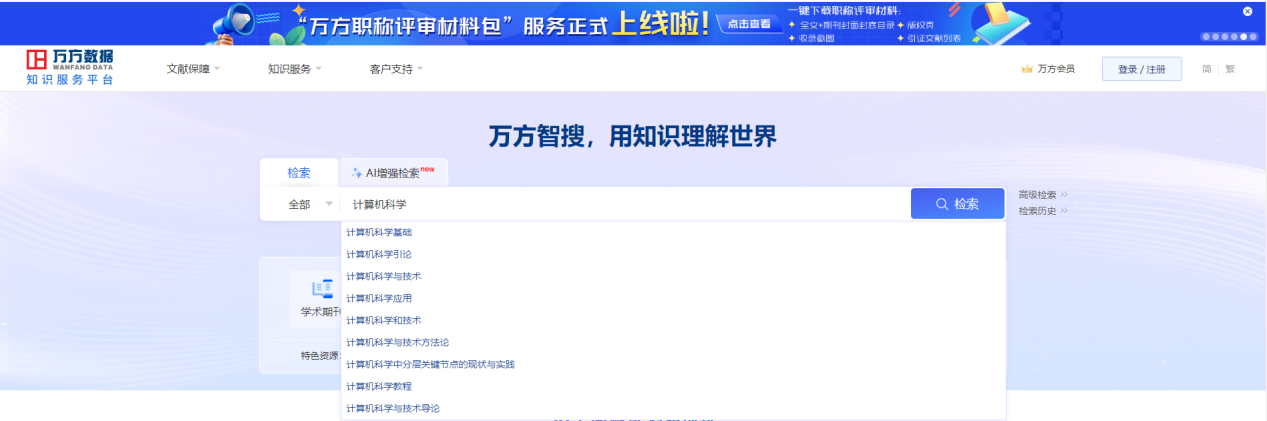Click the Wanfang Data logo
This screenshot has height=421, width=1267.
click(70, 67)
